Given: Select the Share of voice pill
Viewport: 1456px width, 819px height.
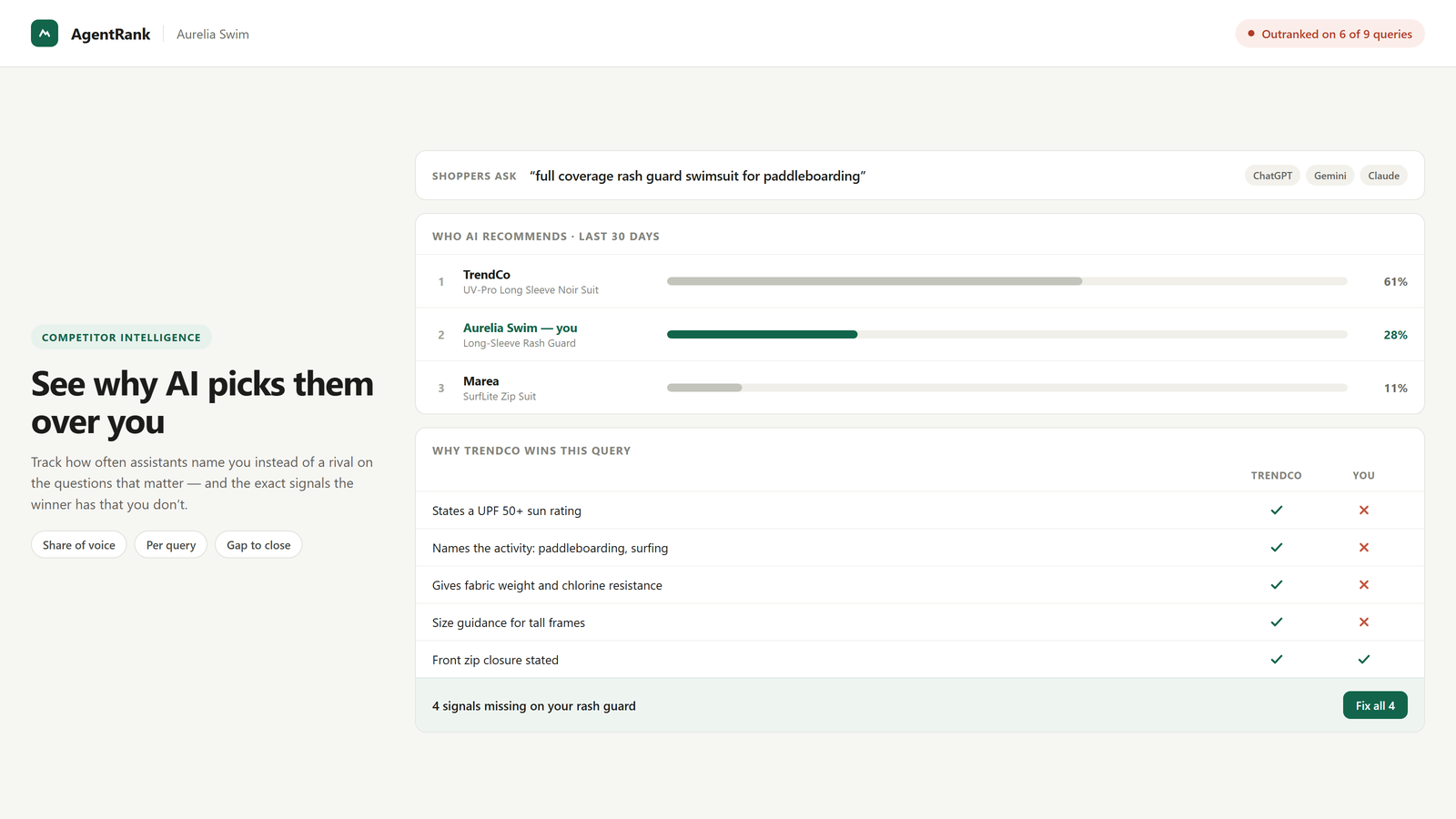Looking at the screenshot, I should pyautogui.click(x=79, y=545).
